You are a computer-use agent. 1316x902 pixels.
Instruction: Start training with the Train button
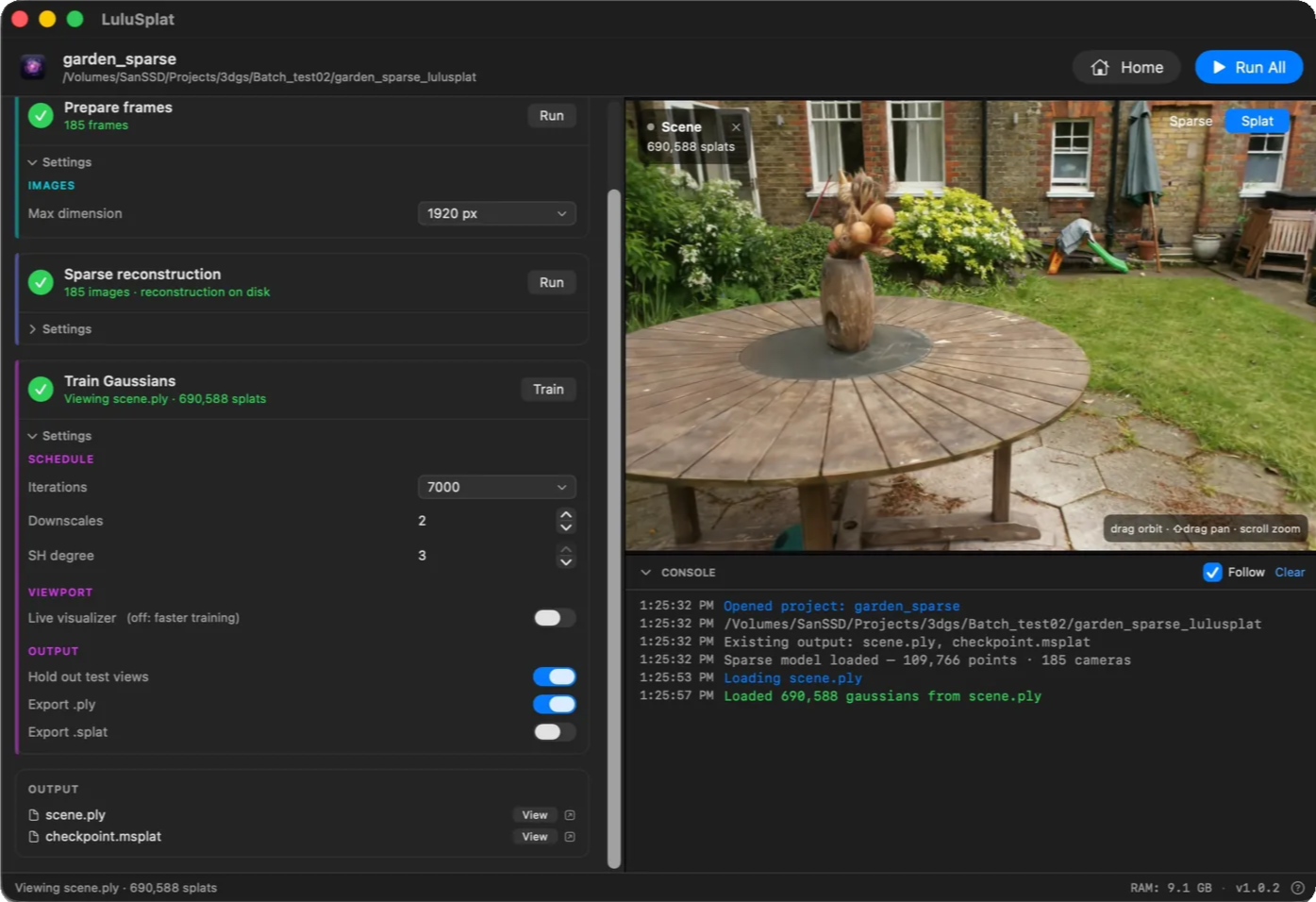click(548, 389)
